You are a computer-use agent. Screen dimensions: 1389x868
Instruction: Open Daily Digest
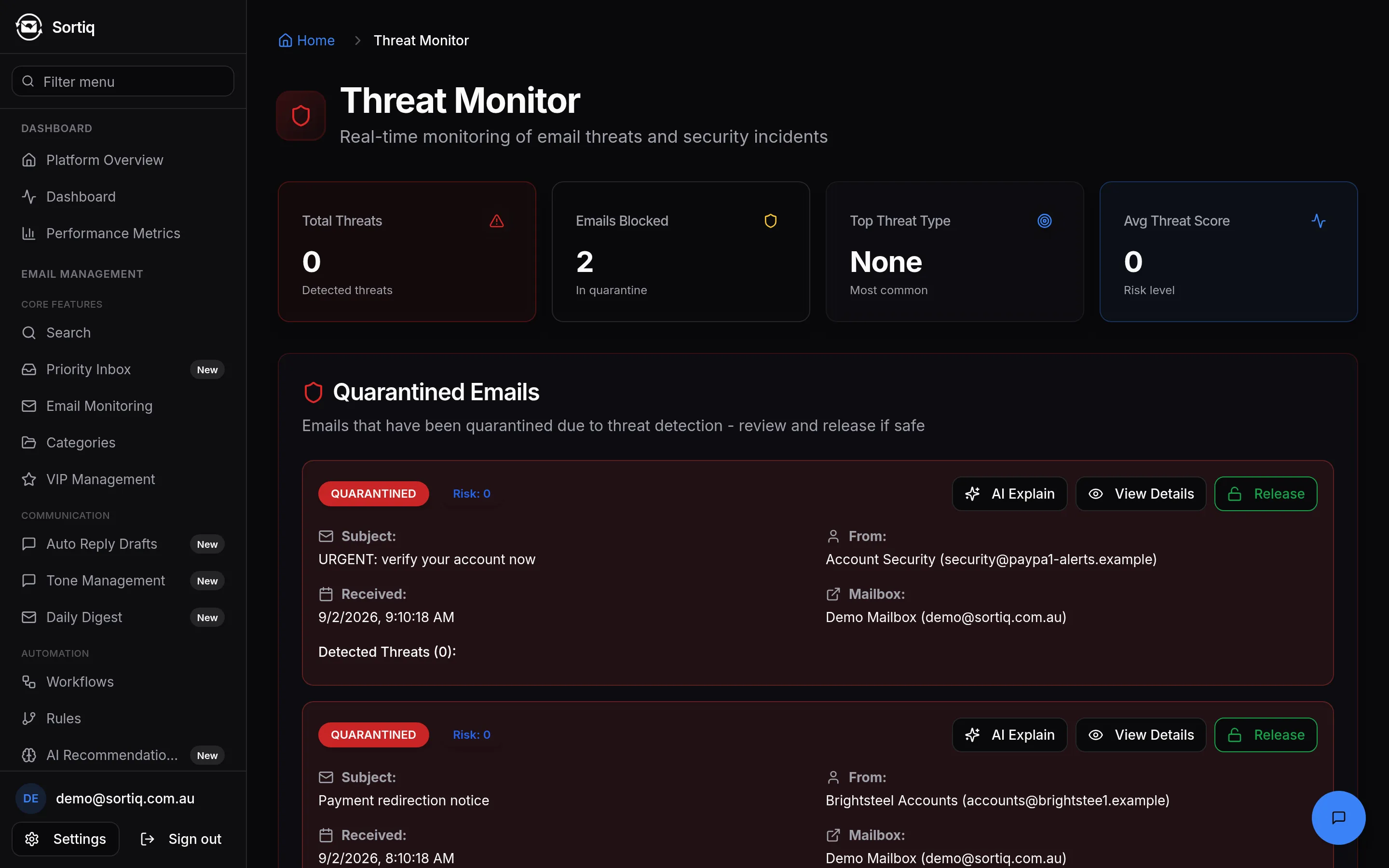click(x=123, y=617)
